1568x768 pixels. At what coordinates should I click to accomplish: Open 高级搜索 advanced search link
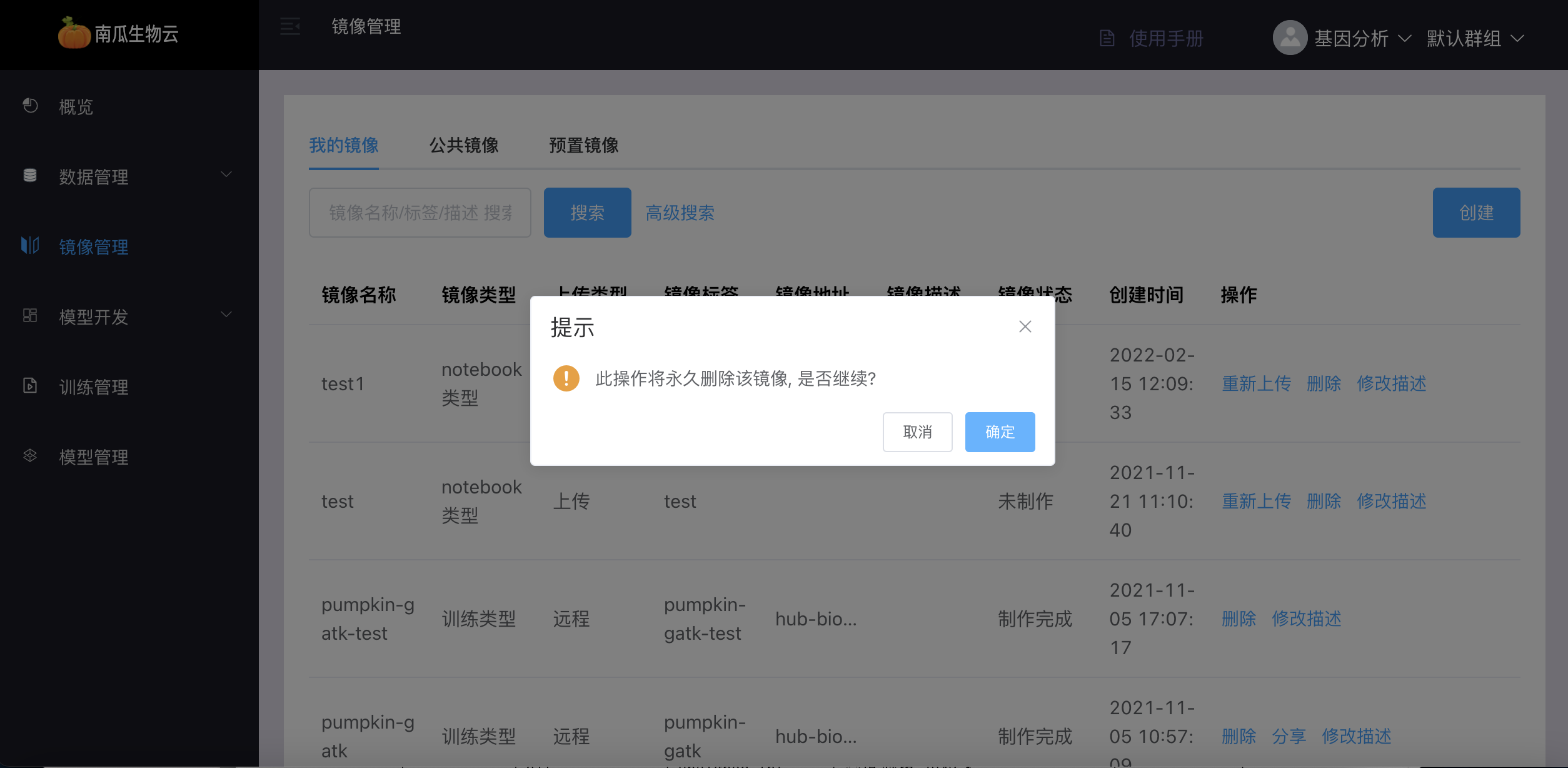[x=680, y=213]
